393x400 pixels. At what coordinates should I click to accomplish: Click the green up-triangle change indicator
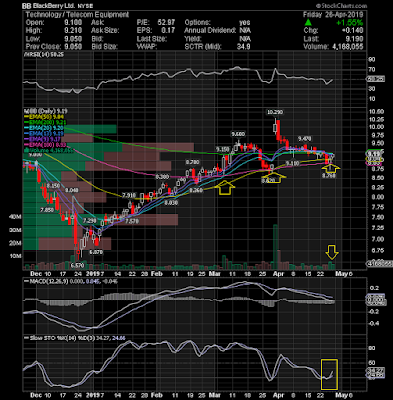click(x=308, y=23)
